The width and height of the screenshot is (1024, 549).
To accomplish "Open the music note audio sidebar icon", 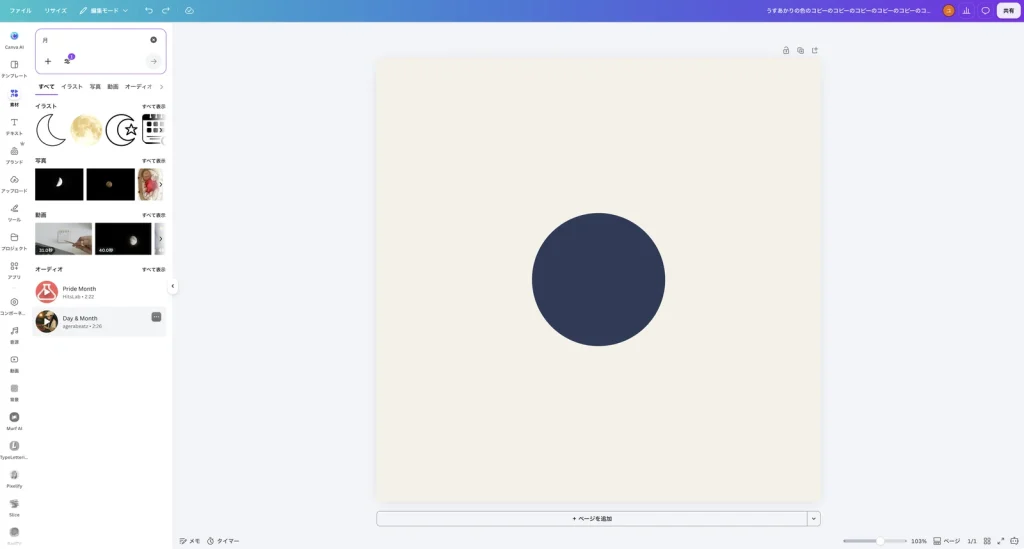I will coord(14,334).
